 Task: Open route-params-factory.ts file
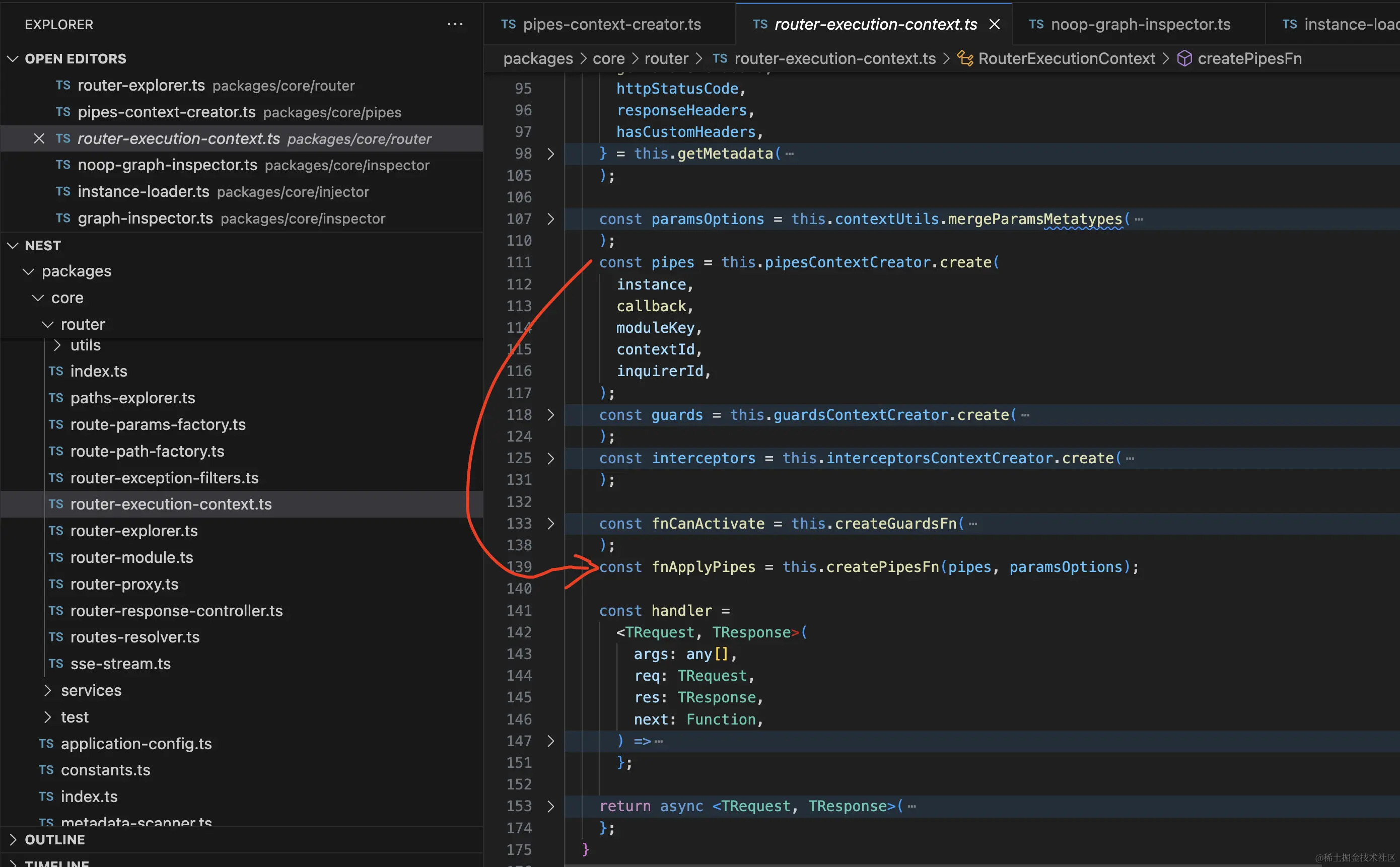point(241,424)
